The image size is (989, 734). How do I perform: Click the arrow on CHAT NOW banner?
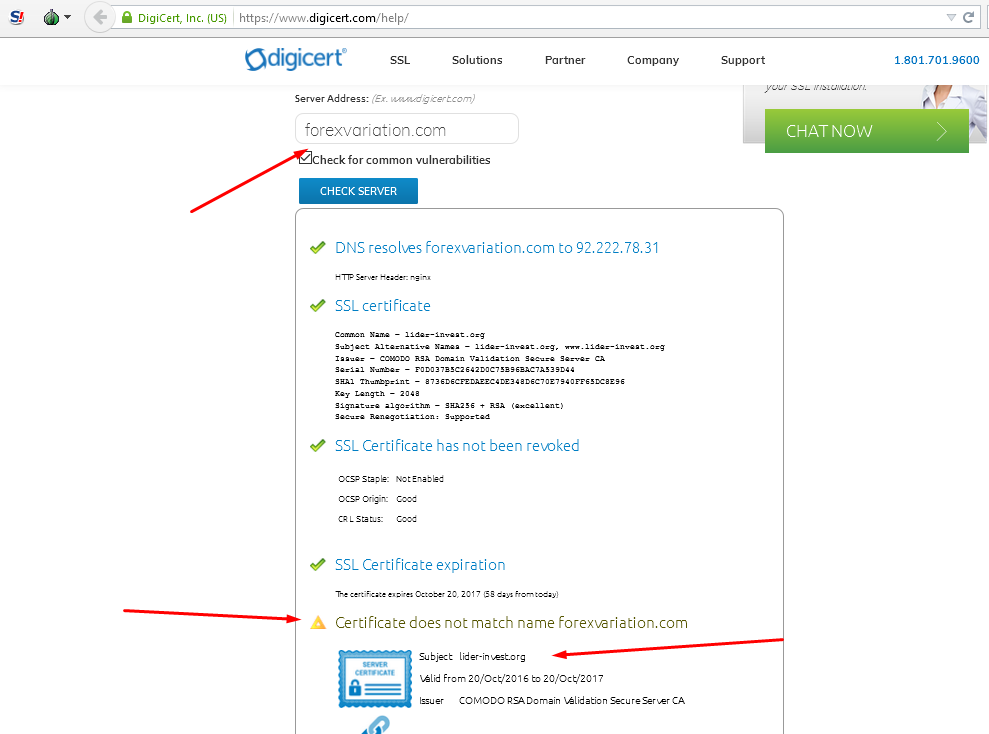(x=942, y=131)
